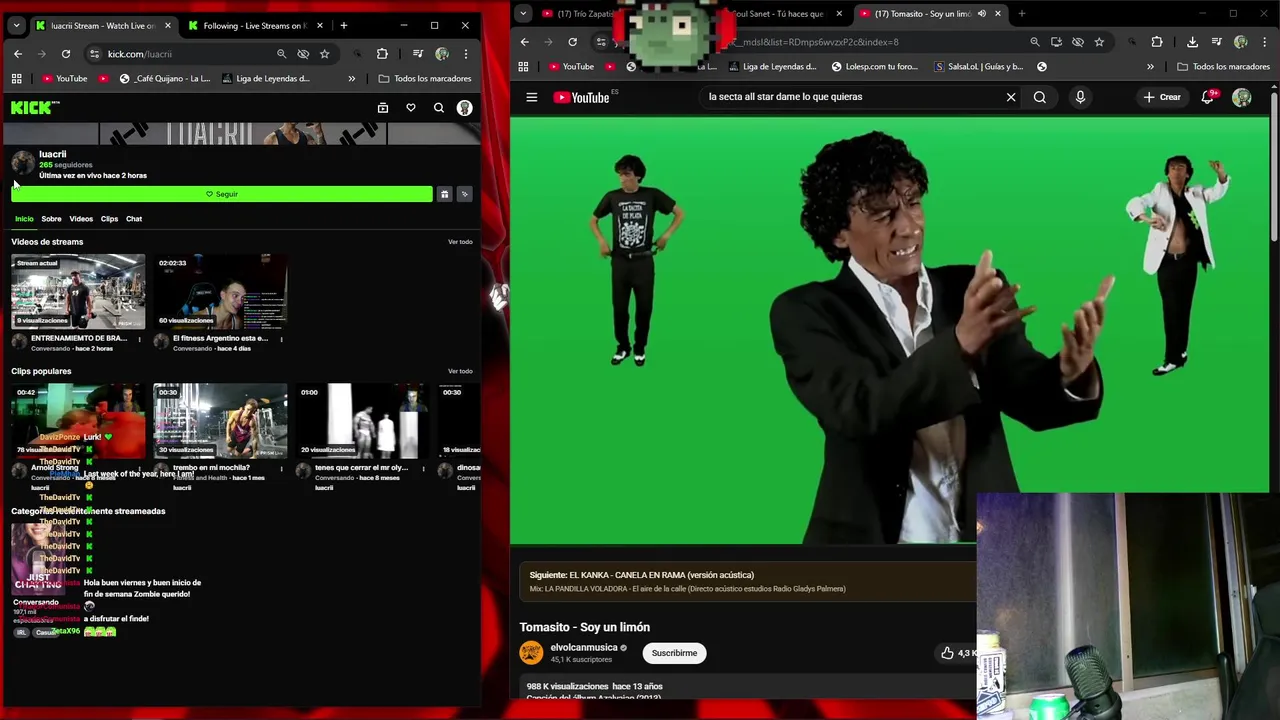Open the Chrome three-dot menu in the Kick window
Viewport: 1280px width, 720px height.
(x=465, y=54)
